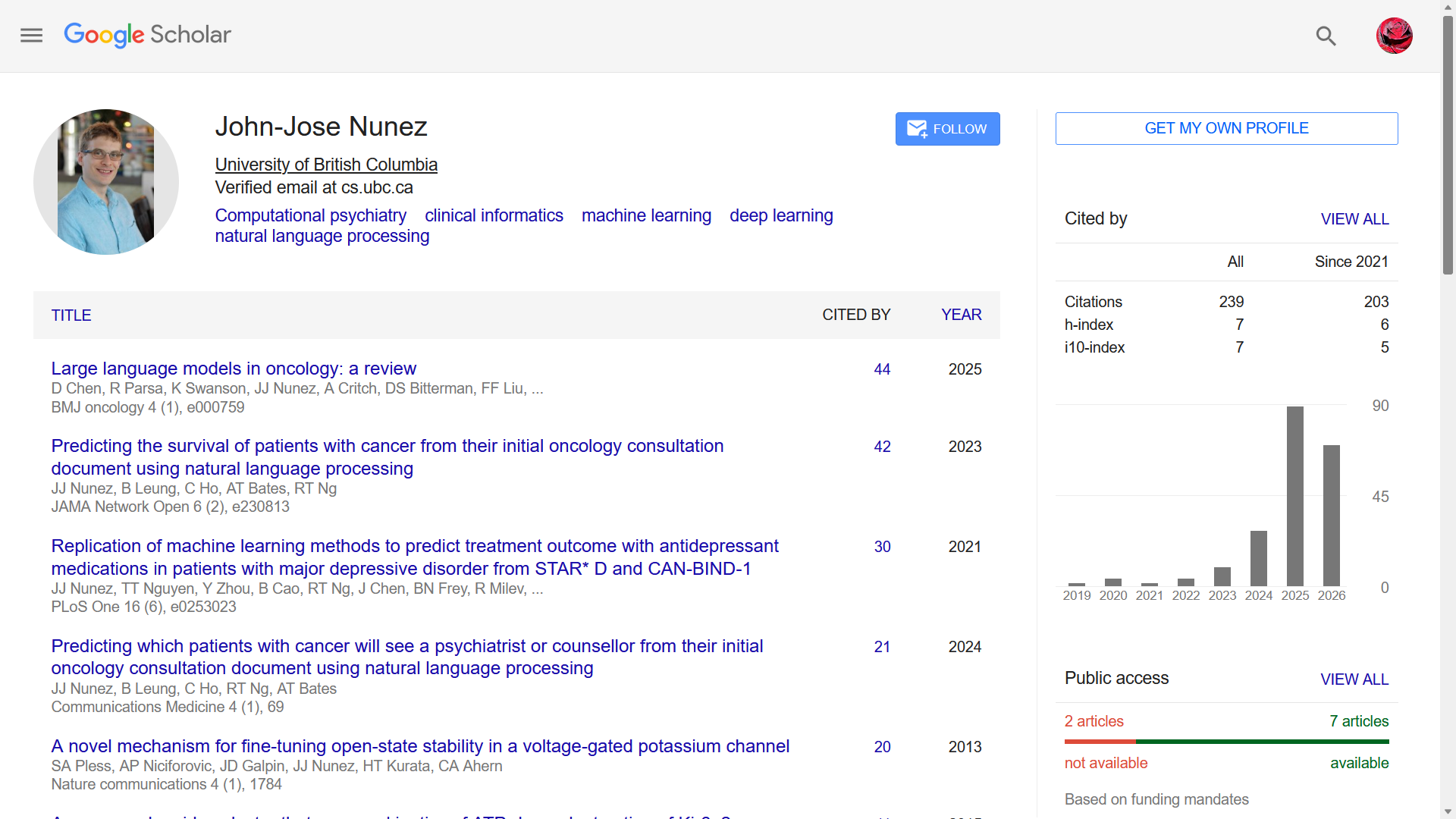
Task: Open University of British Columbia link
Action: point(326,165)
